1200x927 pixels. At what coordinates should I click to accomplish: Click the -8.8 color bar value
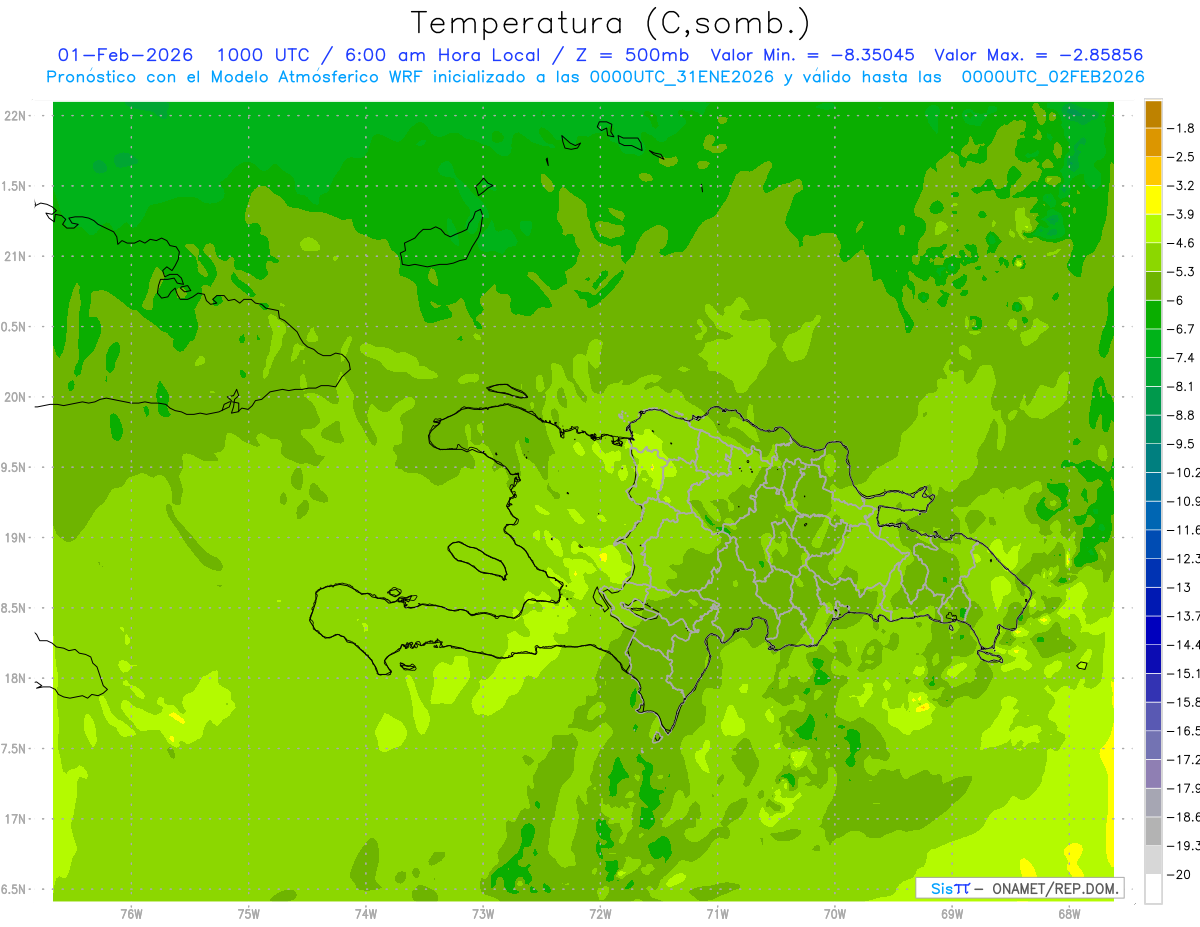tap(1182, 415)
